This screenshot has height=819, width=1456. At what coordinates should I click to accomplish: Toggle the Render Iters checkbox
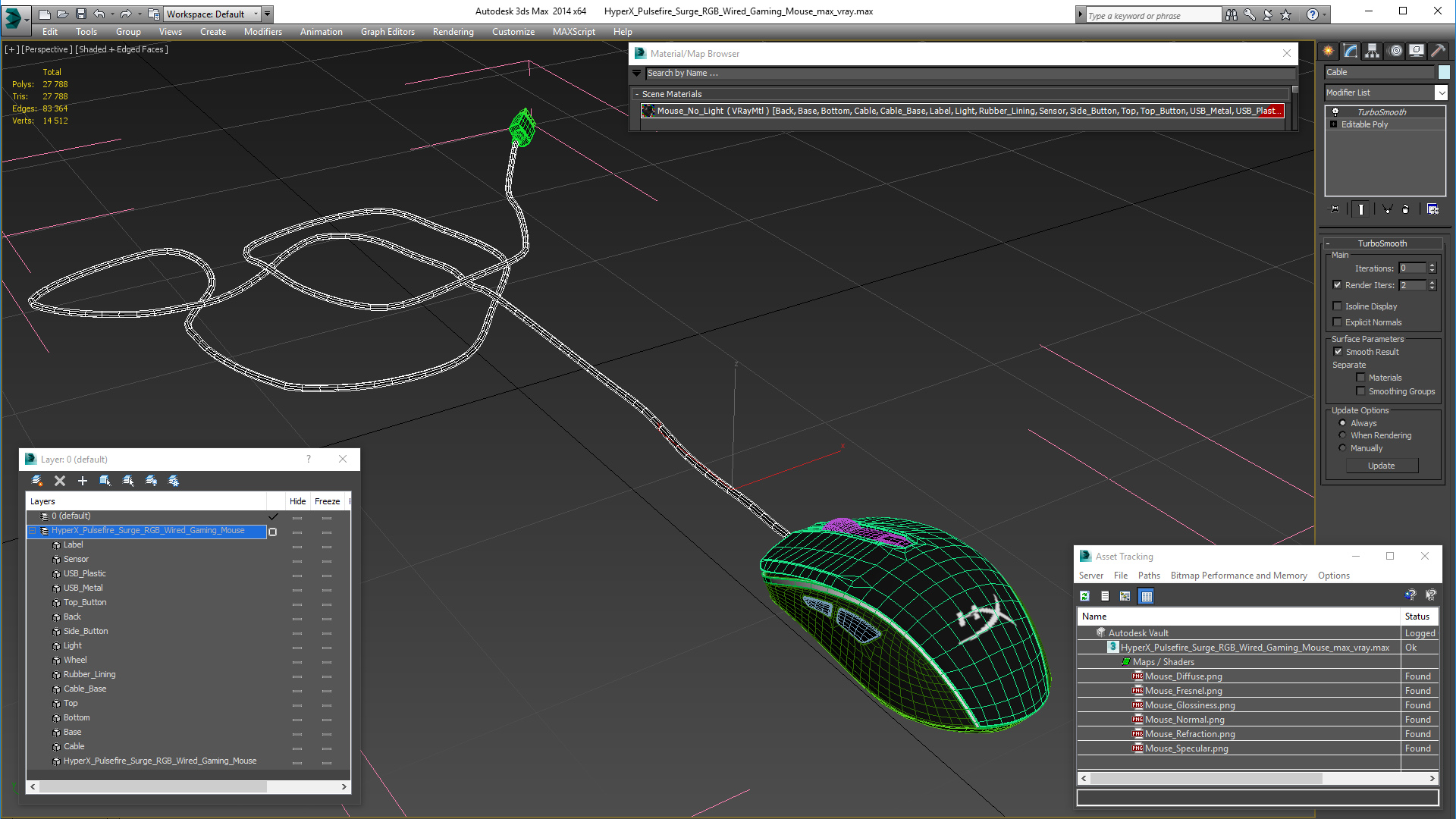point(1338,285)
